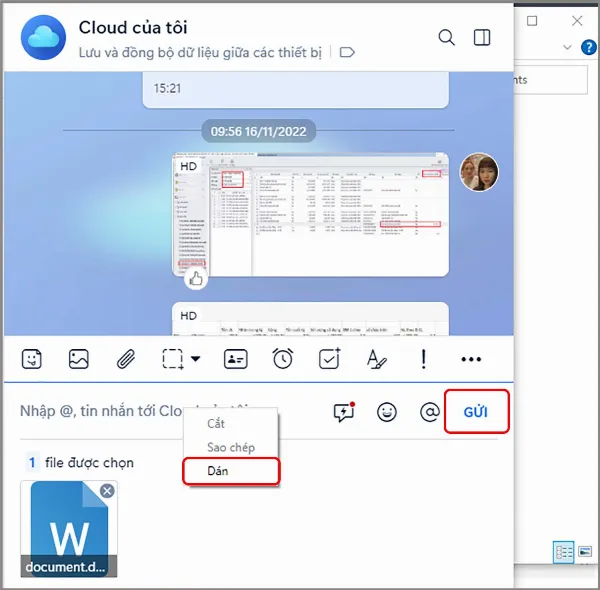Open the sticker picker icon
Screen dimensions: 600x590
[x=31, y=359]
